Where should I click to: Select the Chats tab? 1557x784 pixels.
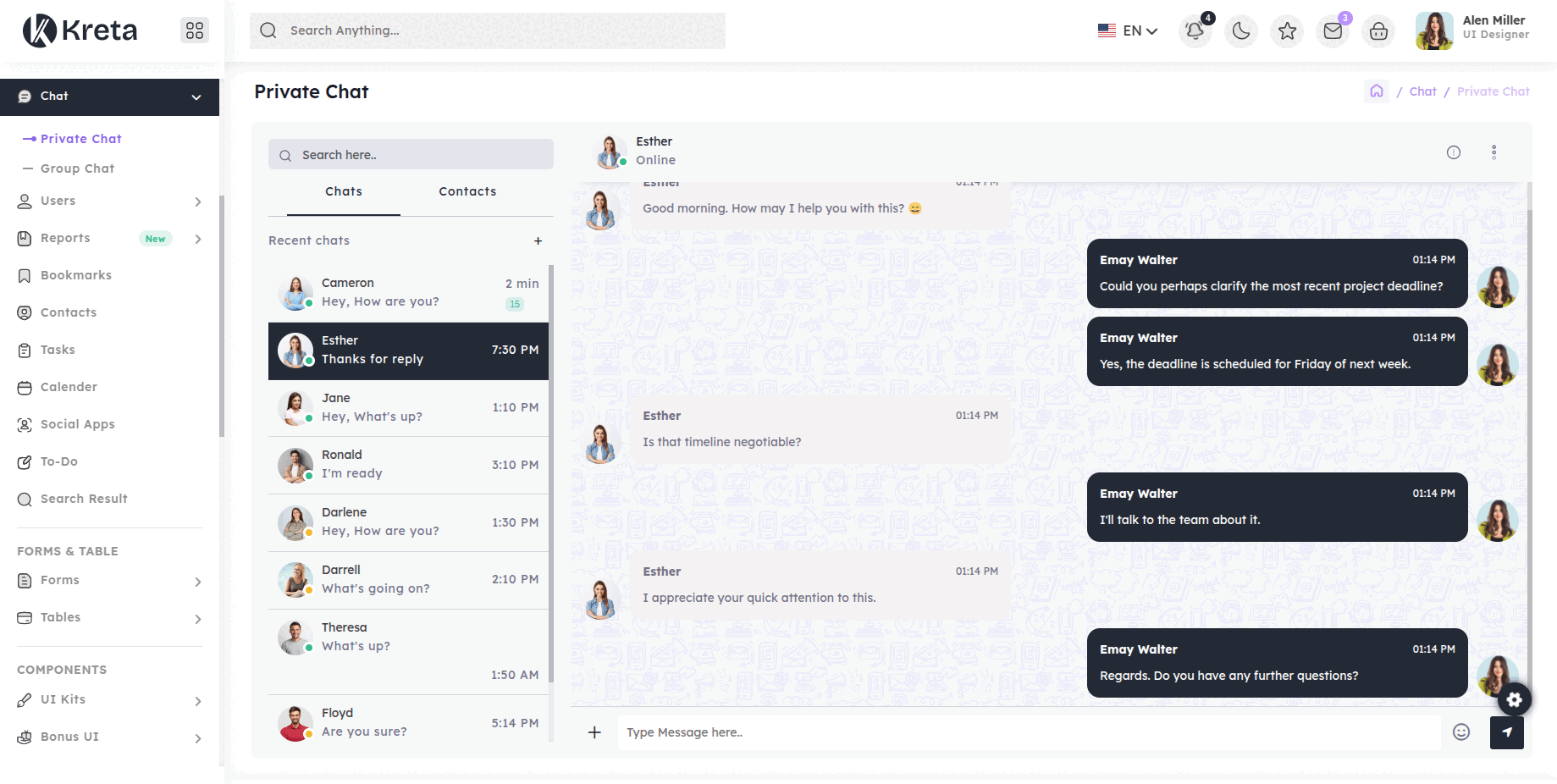pos(344,192)
